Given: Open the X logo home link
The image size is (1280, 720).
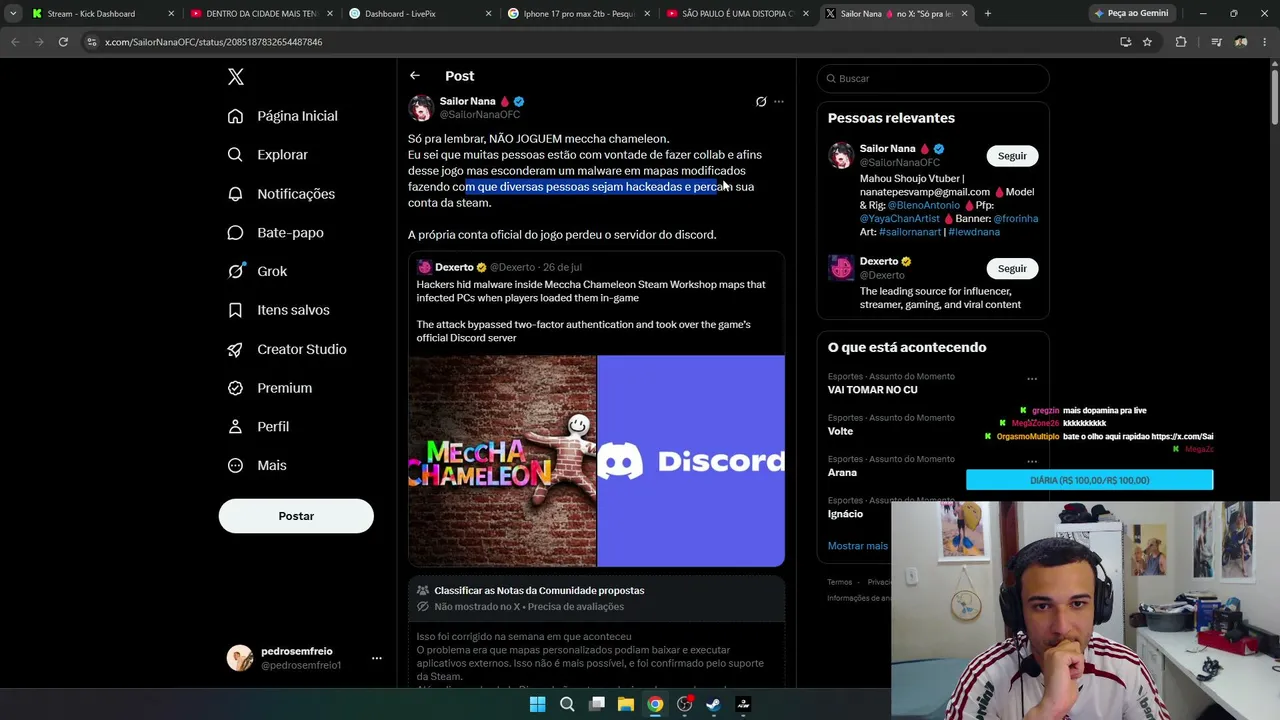Looking at the screenshot, I should coord(235,77).
